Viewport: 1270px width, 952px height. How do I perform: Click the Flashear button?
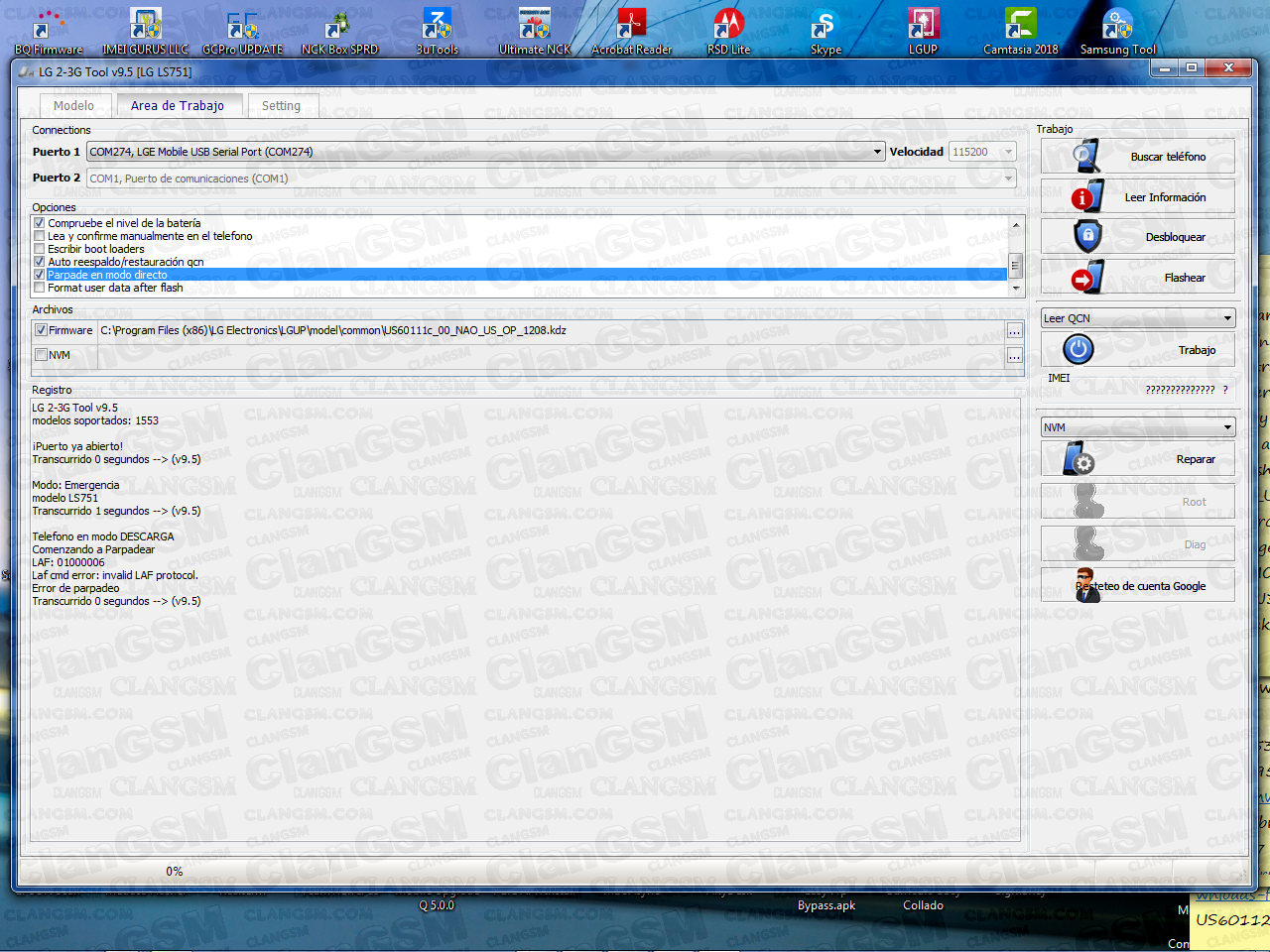1138,277
